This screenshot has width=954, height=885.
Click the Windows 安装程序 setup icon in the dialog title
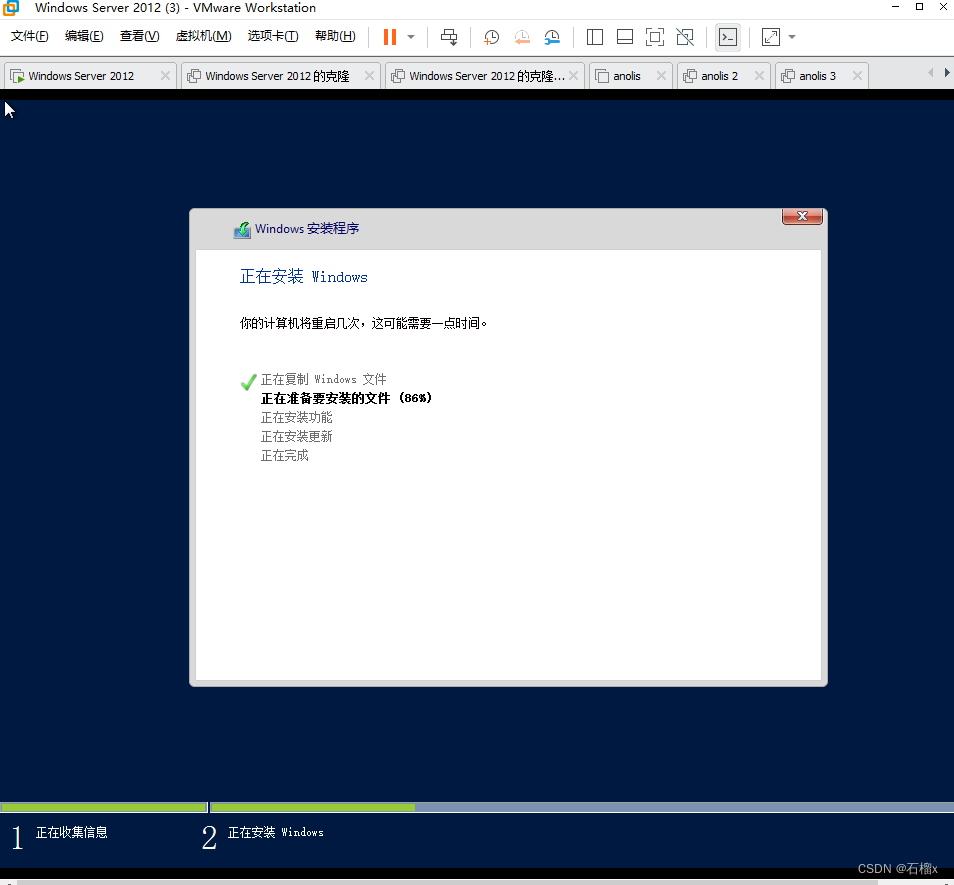tap(242, 229)
